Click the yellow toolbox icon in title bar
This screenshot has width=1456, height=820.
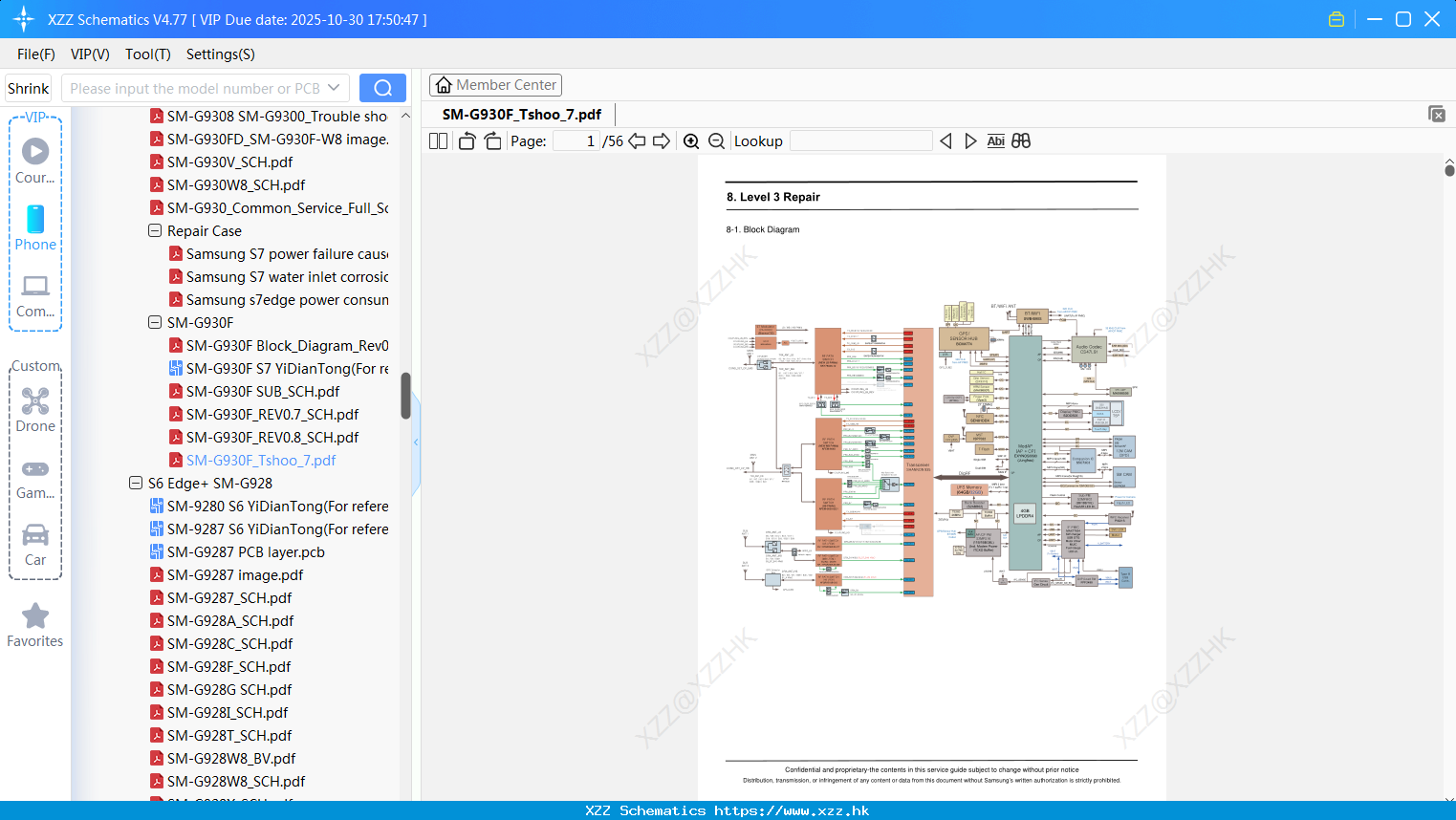coord(1336,19)
